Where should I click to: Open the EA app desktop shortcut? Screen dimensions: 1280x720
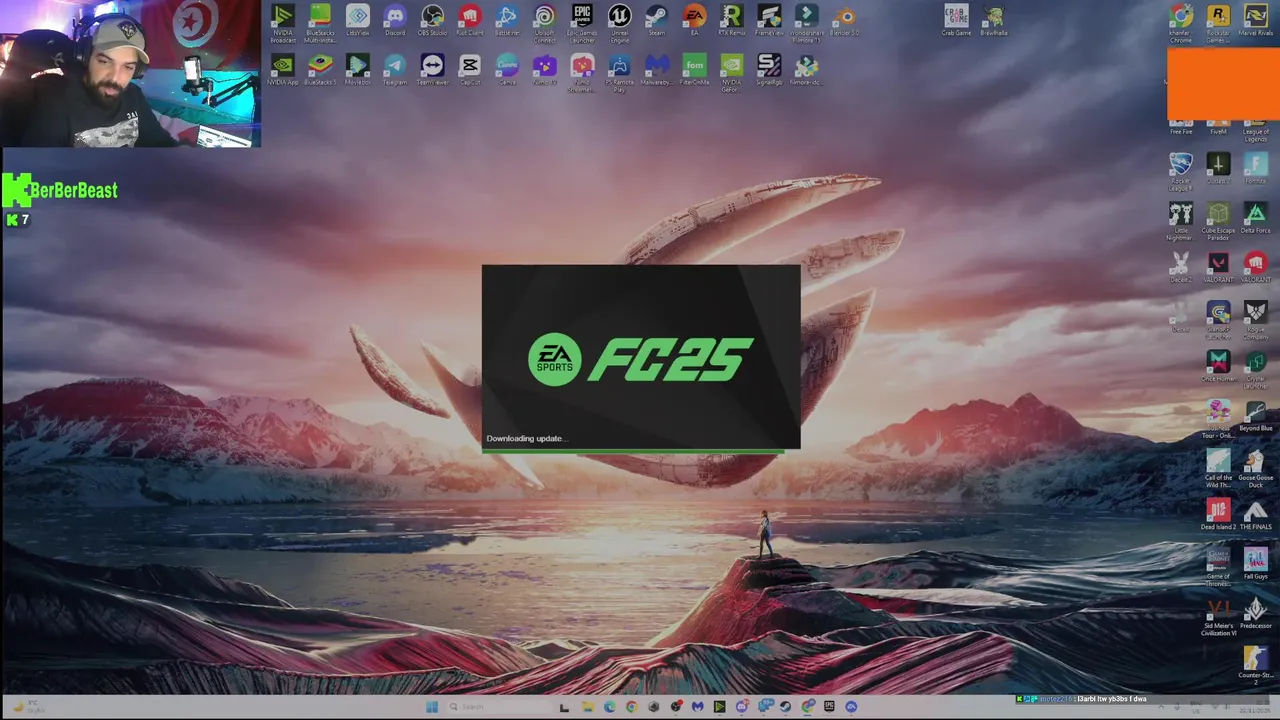694,21
